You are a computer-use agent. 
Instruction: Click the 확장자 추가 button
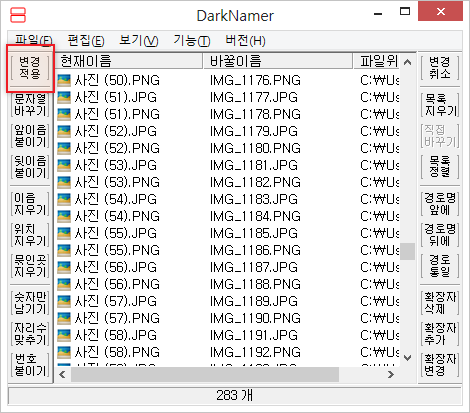[440, 334]
